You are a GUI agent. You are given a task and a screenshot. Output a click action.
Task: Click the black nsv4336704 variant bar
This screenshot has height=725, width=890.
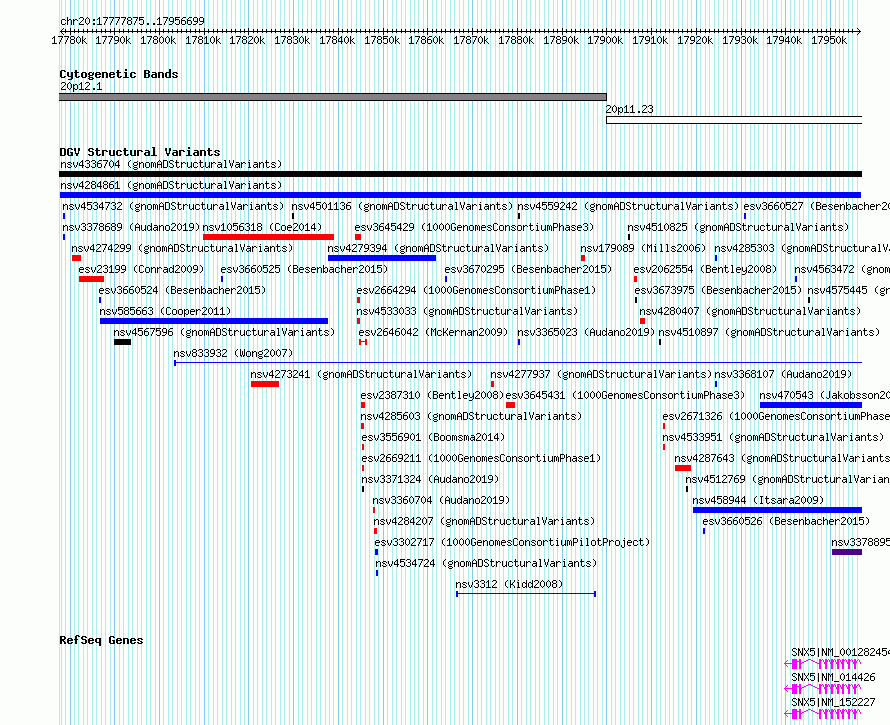point(460,174)
